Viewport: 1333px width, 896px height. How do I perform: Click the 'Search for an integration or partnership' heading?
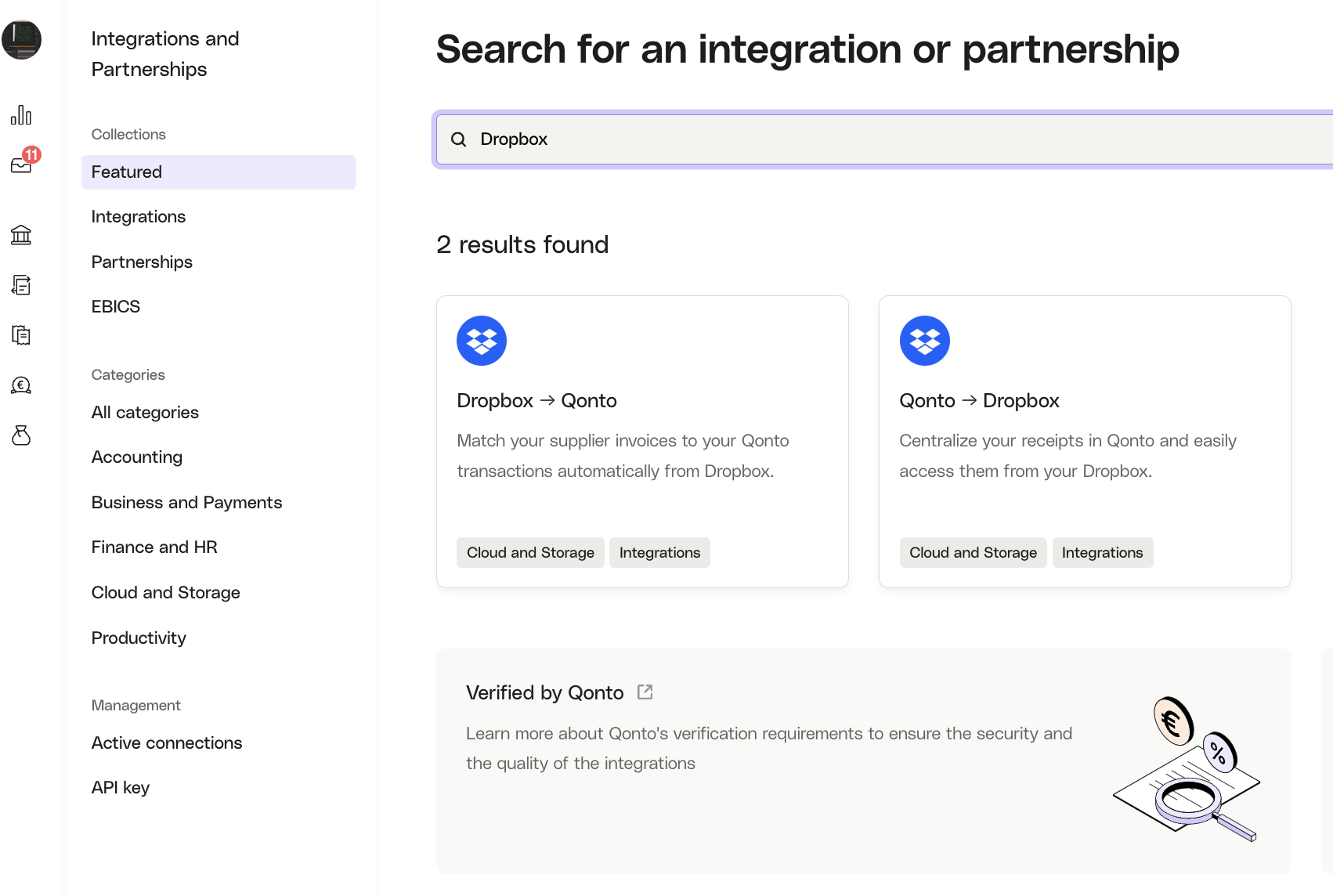(x=807, y=49)
